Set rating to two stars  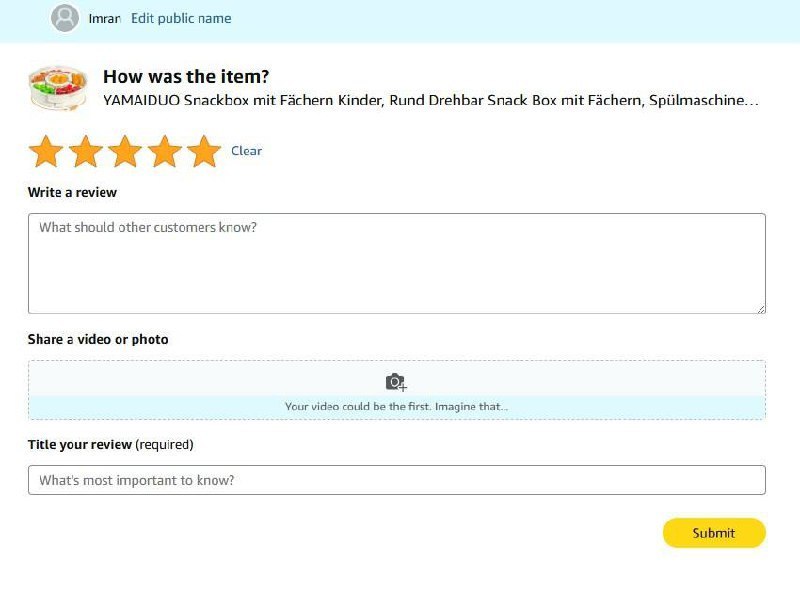tap(86, 152)
